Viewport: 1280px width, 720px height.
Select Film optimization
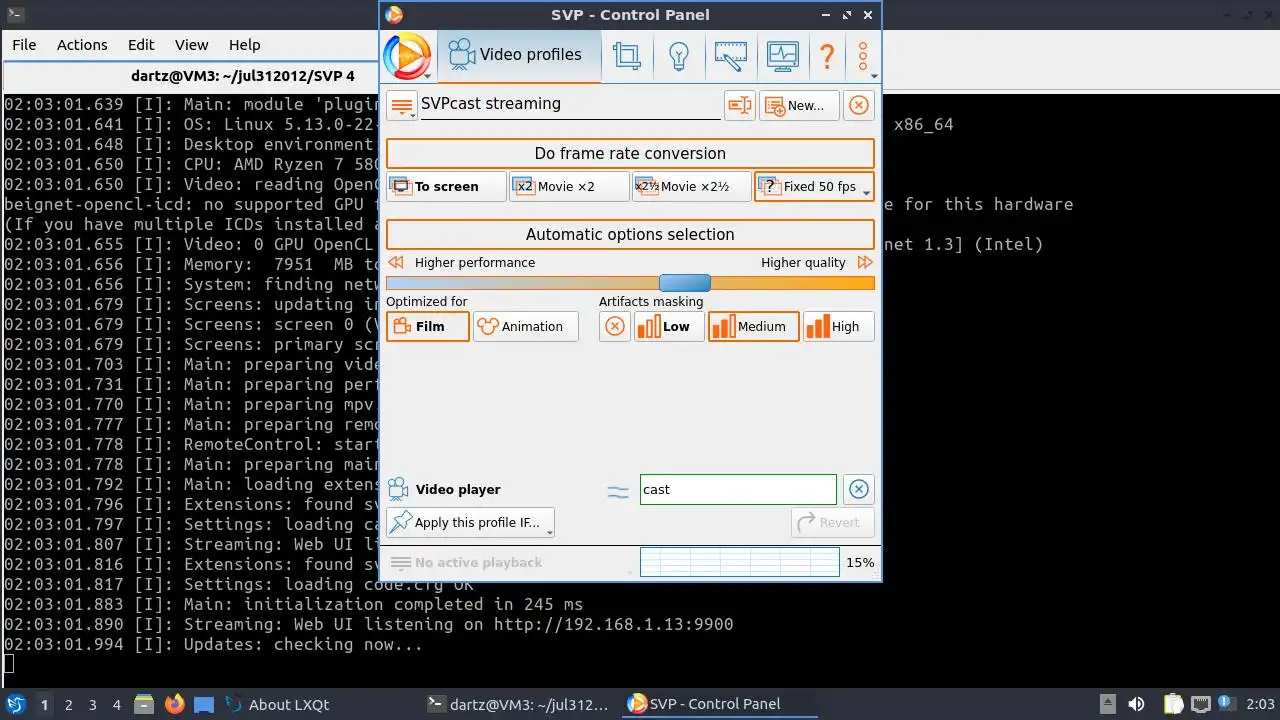[428, 326]
